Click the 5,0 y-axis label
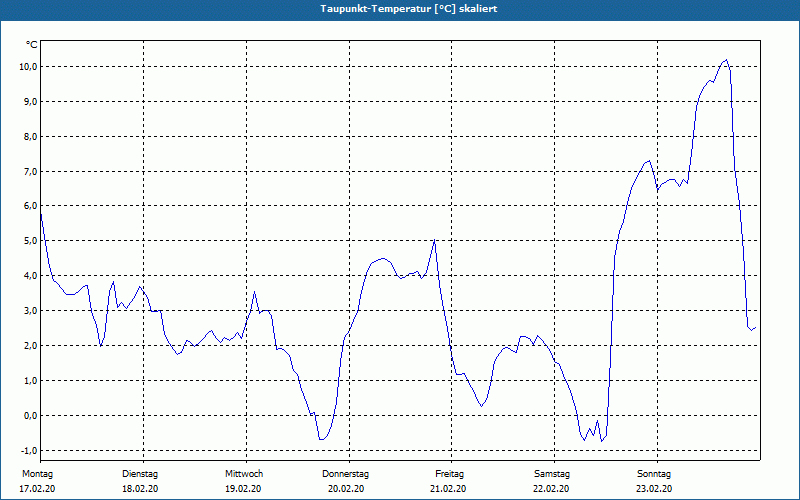 click(x=30, y=241)
